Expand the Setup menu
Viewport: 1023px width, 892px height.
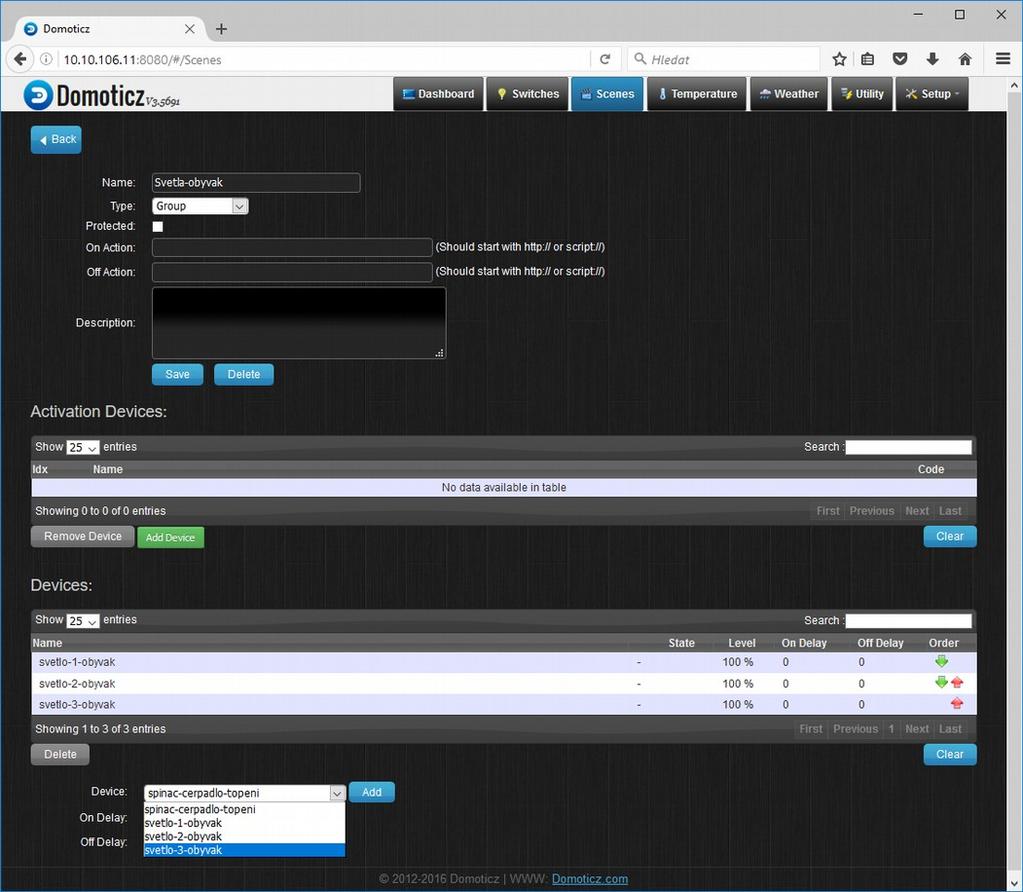click(x=932, y=94)
